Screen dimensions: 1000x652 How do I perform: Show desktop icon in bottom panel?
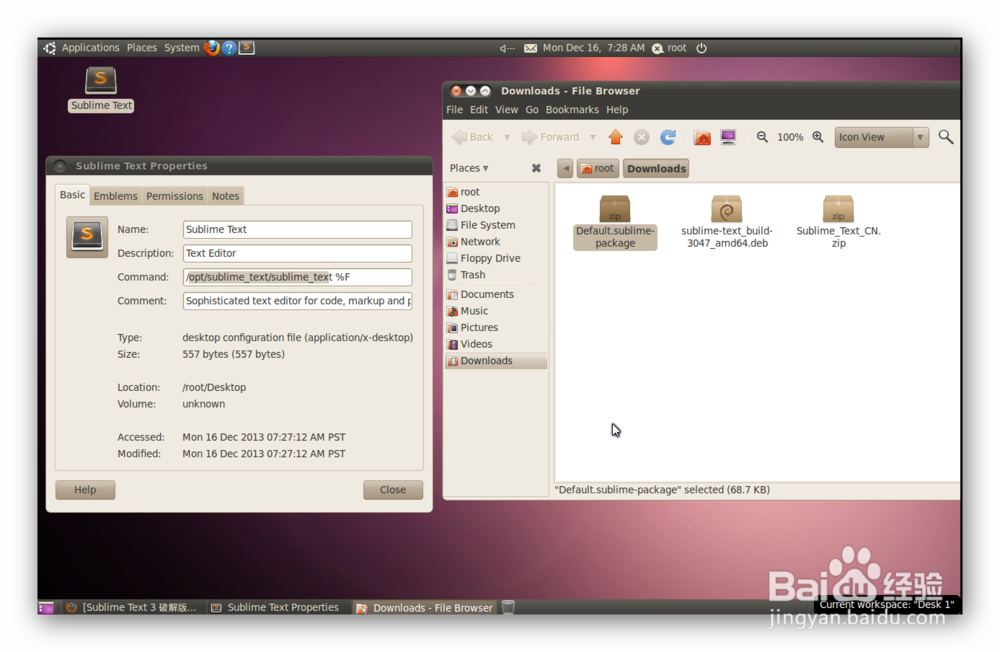click(46, 608)
